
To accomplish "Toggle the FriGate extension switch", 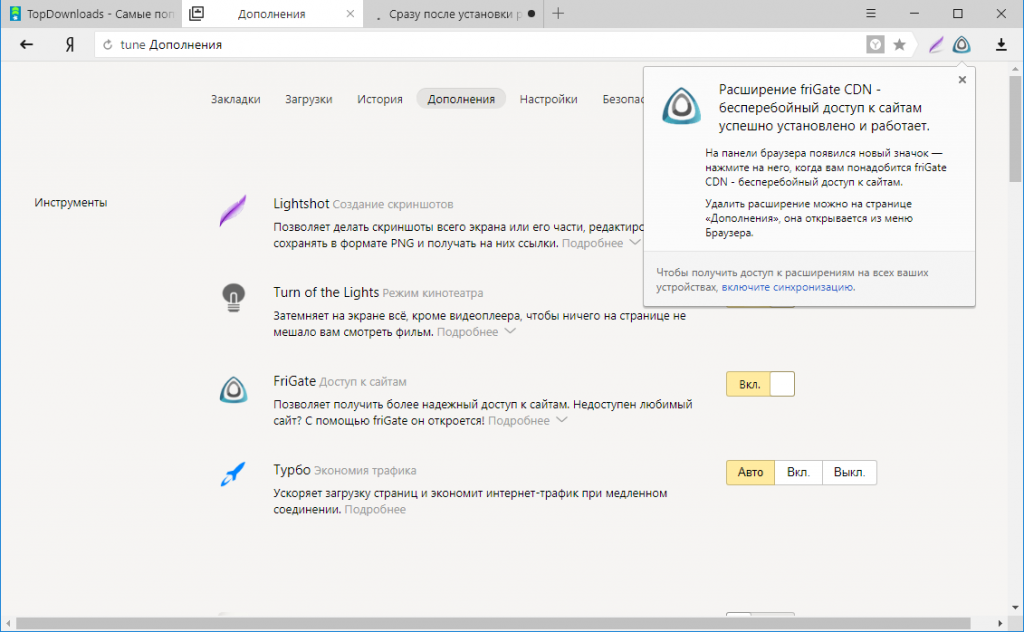I will pos(760,384).
